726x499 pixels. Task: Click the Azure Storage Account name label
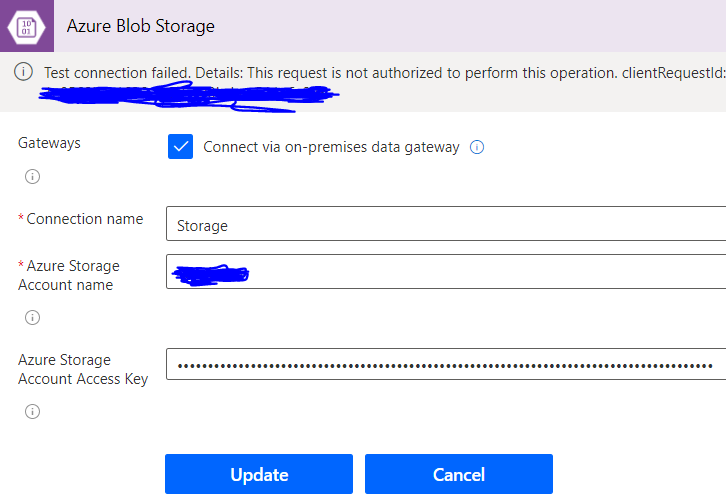(x=72, y=275)
